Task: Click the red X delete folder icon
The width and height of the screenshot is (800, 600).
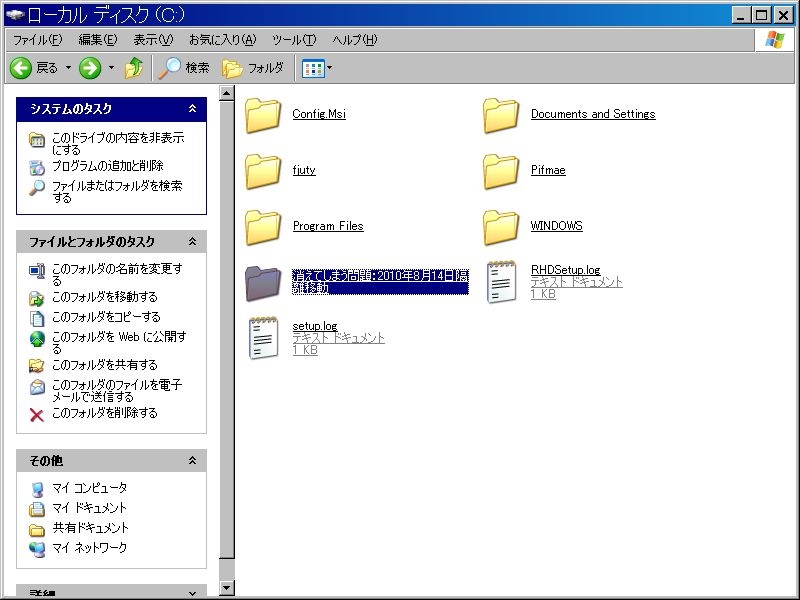Action: click(37, 415)
